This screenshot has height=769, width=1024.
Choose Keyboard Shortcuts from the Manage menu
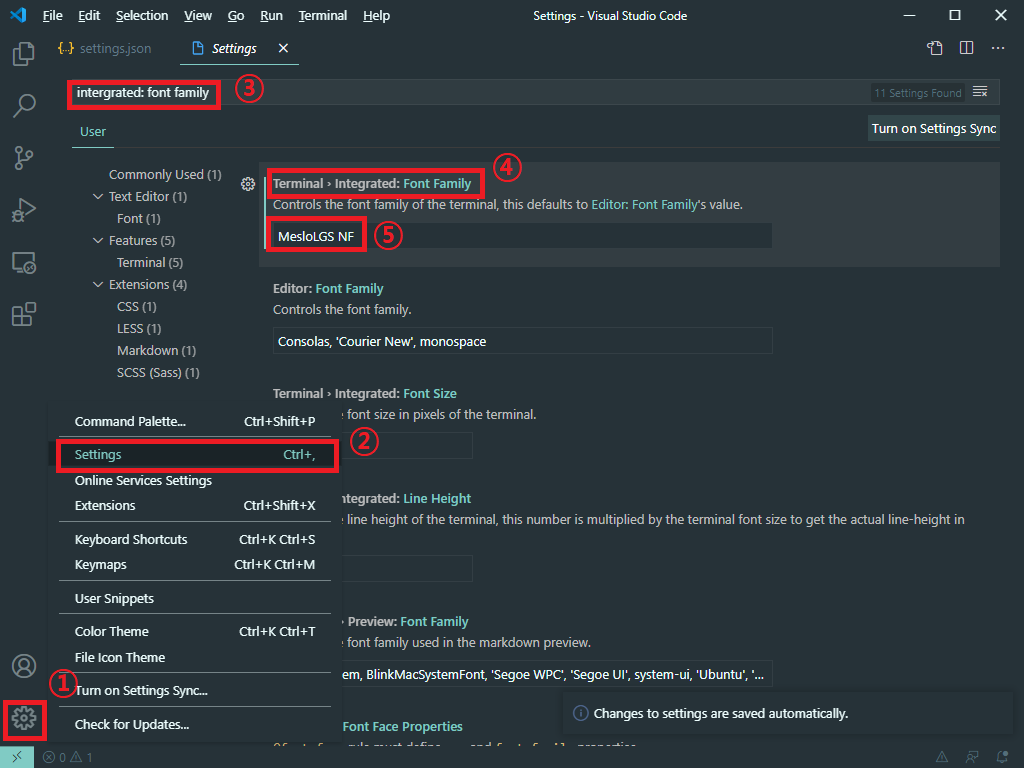click(x=195, y=540)
